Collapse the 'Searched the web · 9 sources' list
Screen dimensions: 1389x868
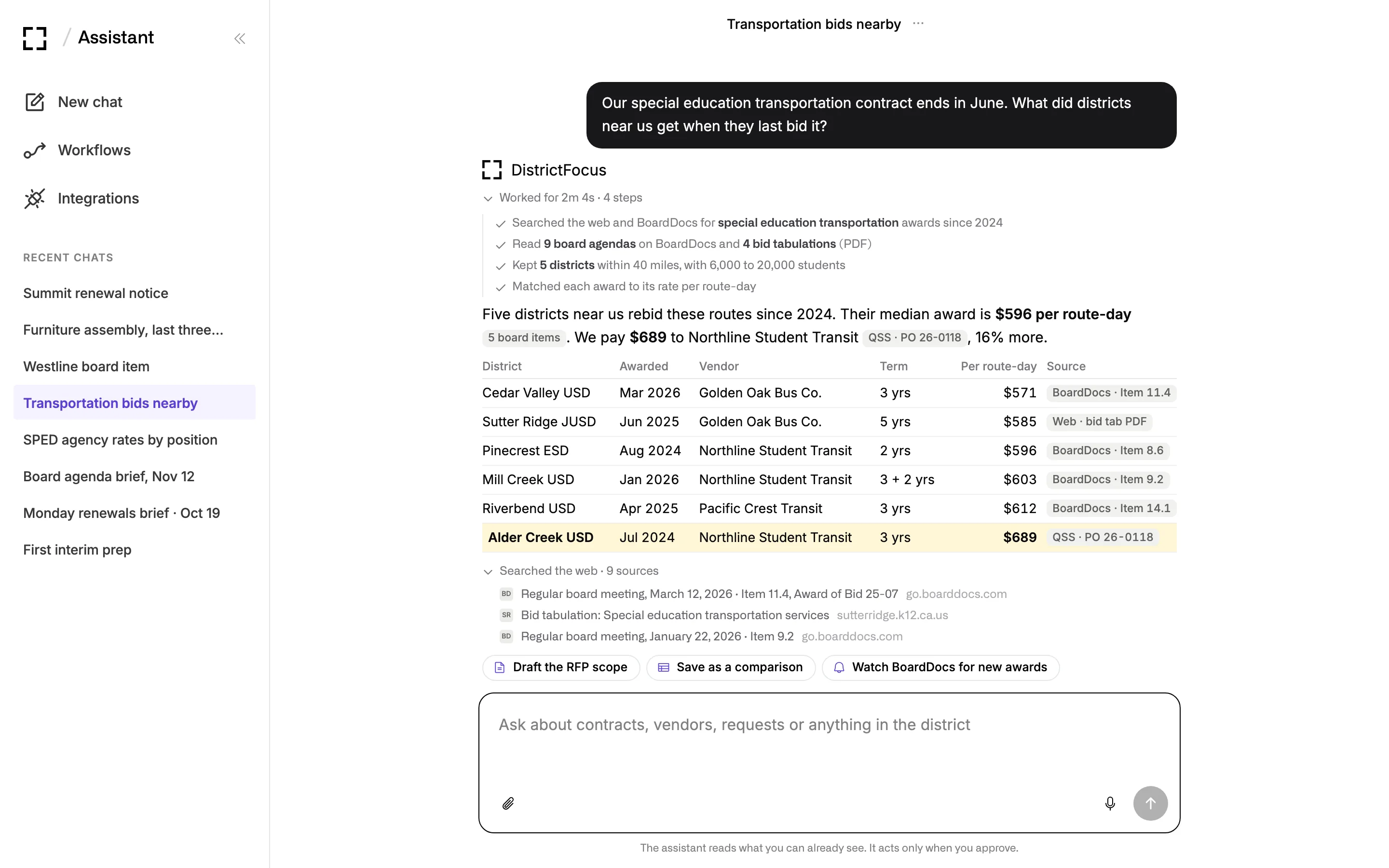571,570
